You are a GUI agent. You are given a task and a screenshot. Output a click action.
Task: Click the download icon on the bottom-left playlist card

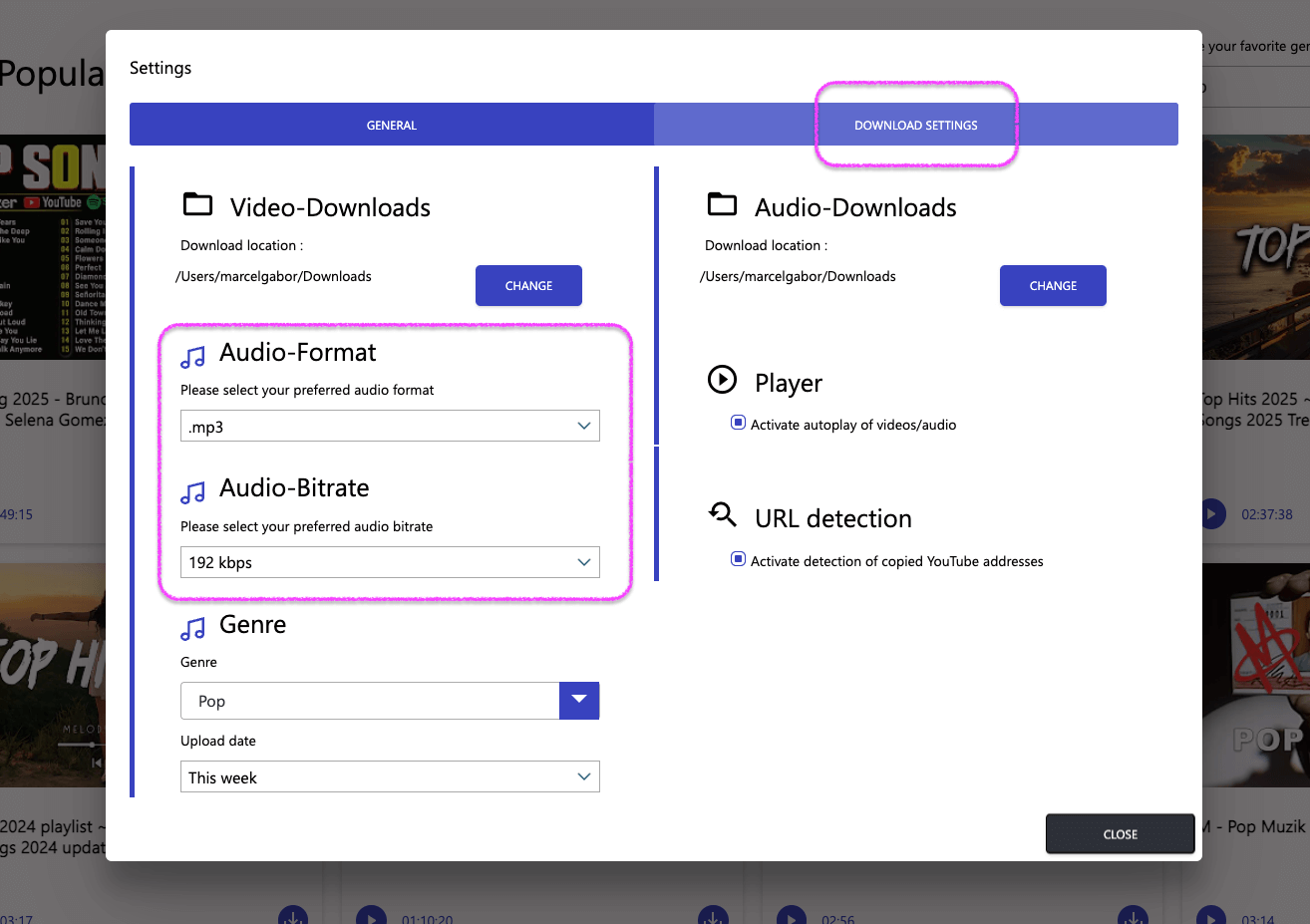[293, 916]
